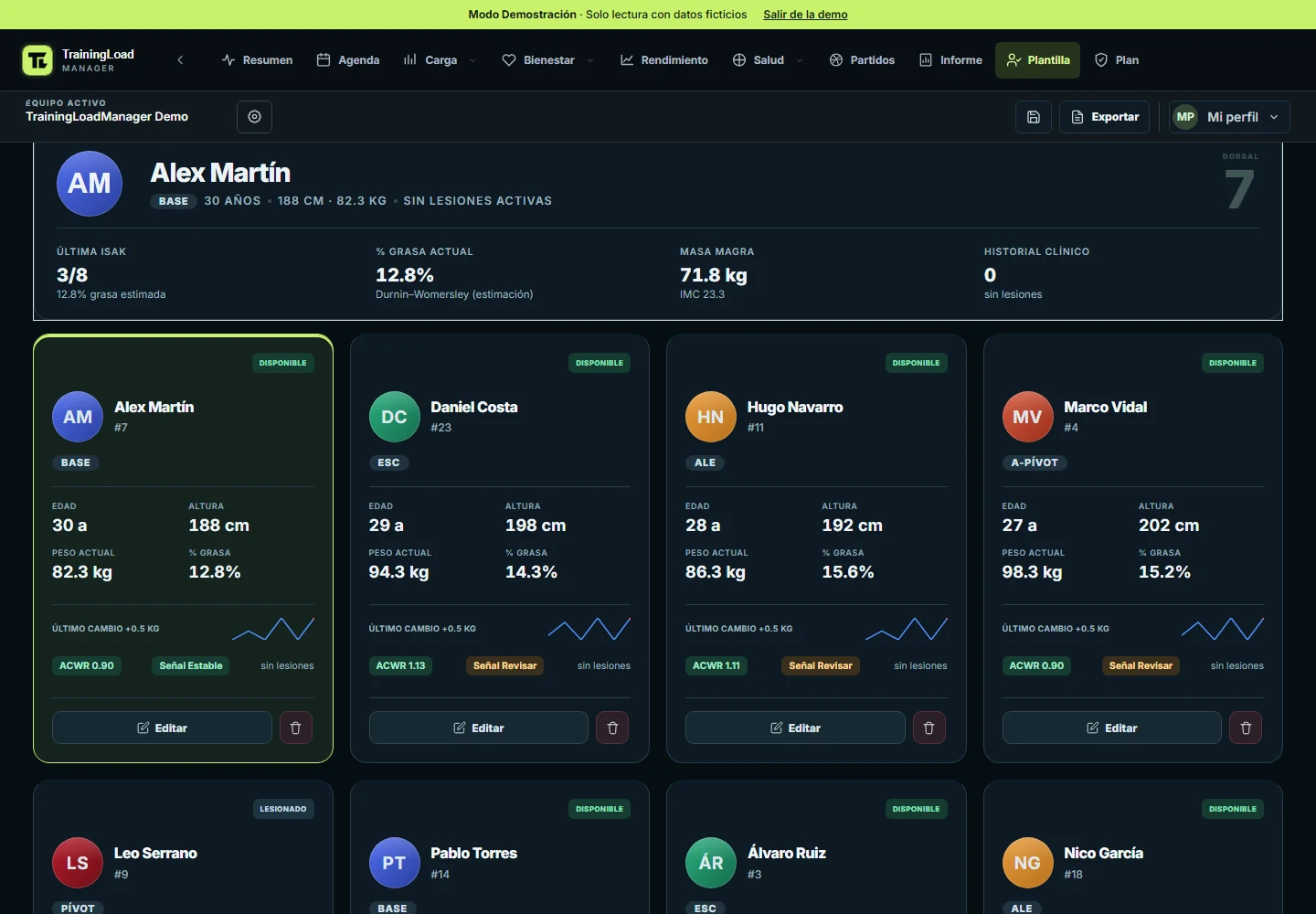This screenshot has width=1316, height=914.
Task: Edit Marco Vidal's player card
Action: [x=1112, y=728]
